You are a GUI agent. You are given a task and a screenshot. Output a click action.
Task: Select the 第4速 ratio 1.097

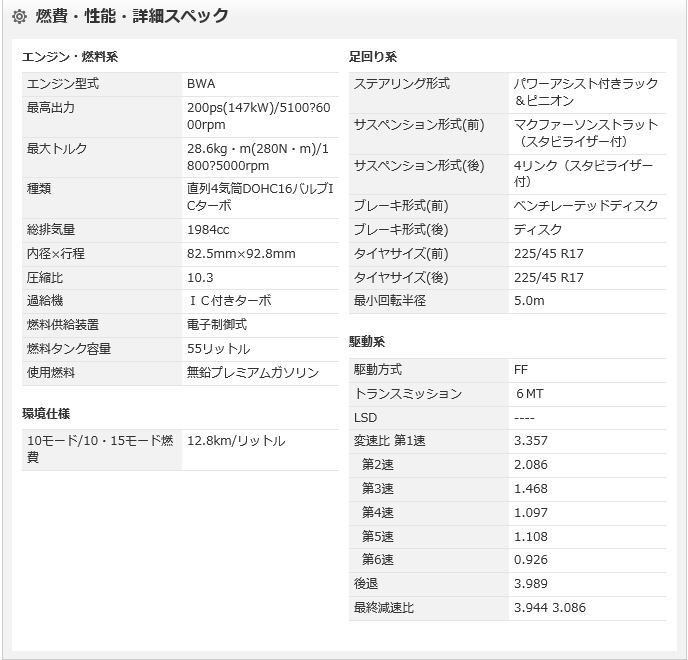530,513
